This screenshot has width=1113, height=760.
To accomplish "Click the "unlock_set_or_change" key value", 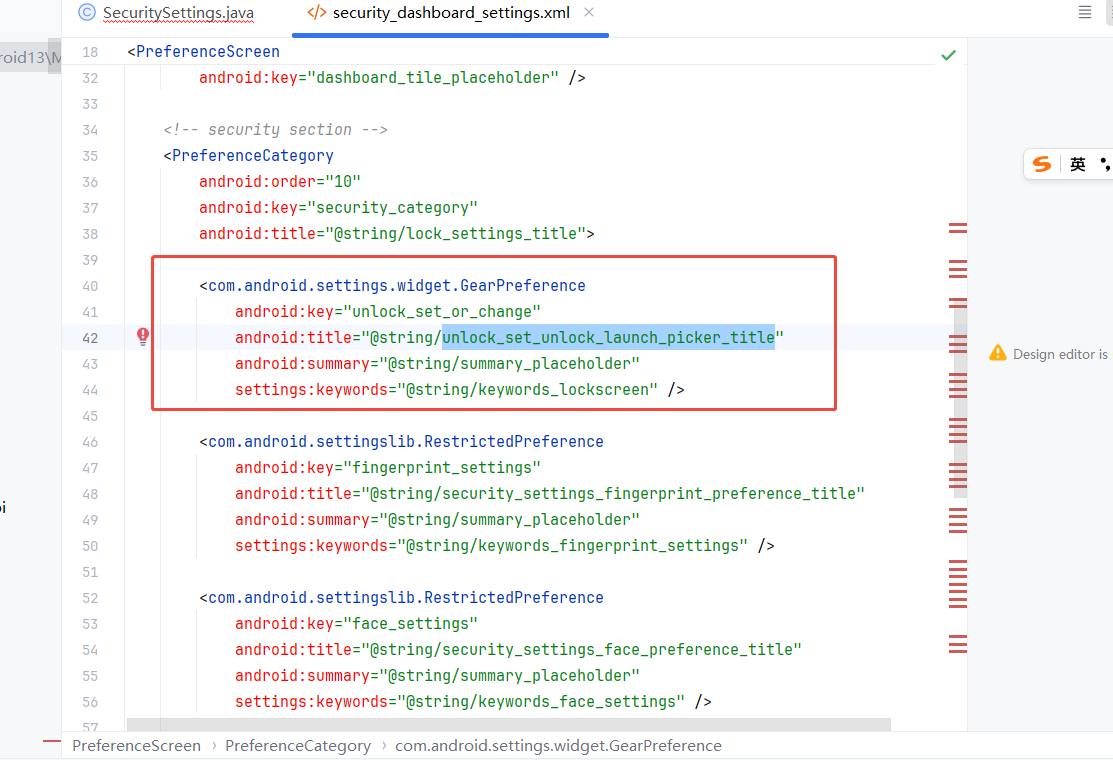I will point(442,312).
